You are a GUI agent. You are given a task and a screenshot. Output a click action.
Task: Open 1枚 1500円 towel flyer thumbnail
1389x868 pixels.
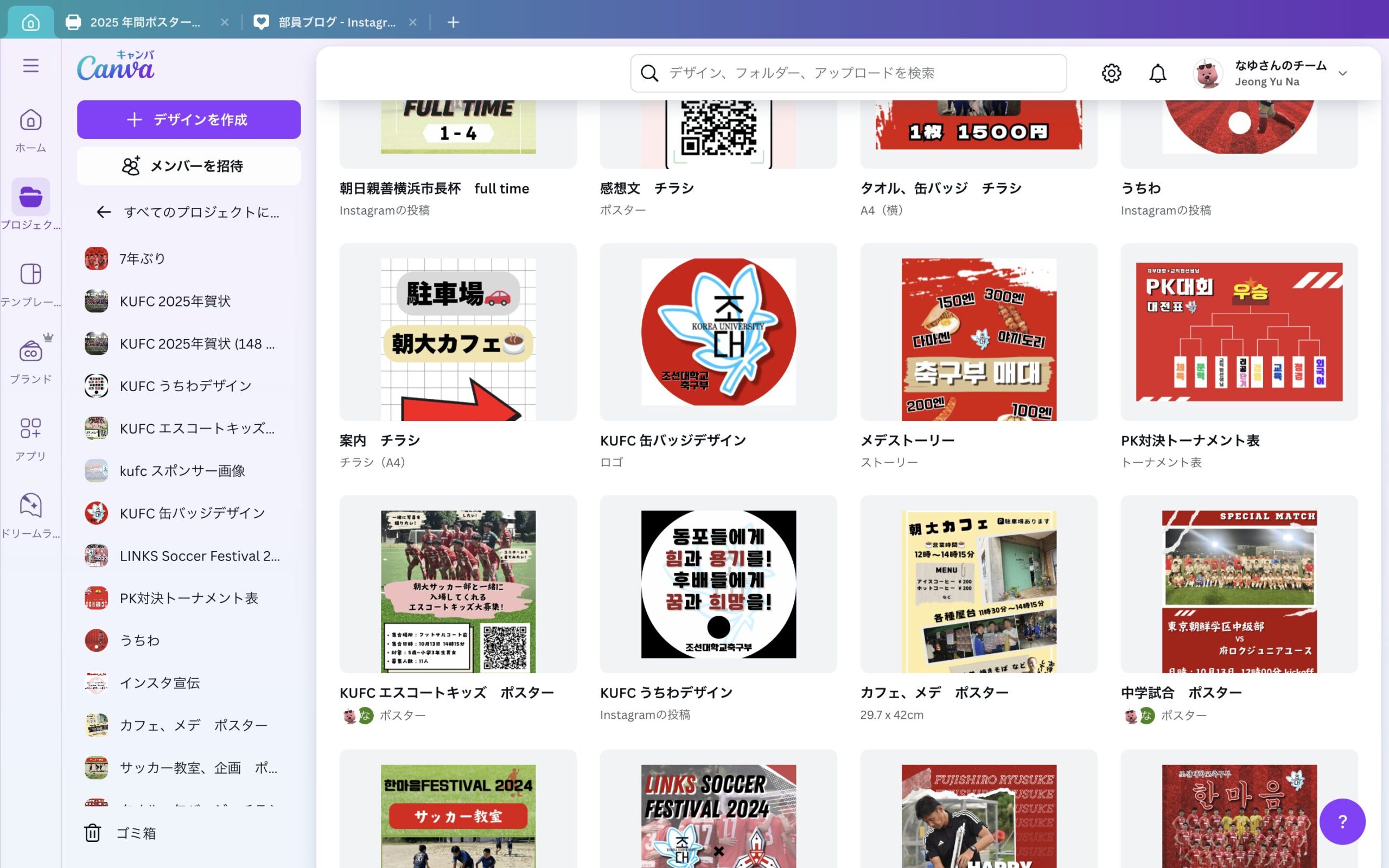click(x=979, y=135)
